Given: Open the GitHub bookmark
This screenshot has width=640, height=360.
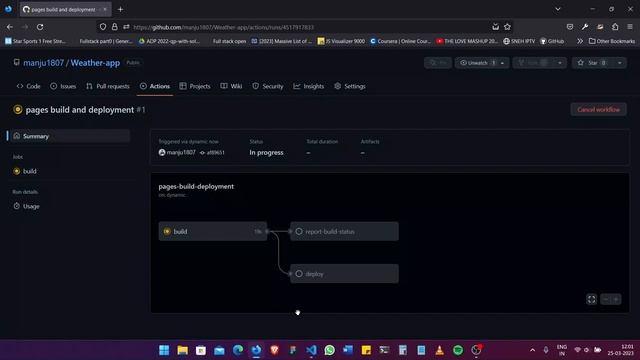Looking at the screenshot, I should coord(552,41).
